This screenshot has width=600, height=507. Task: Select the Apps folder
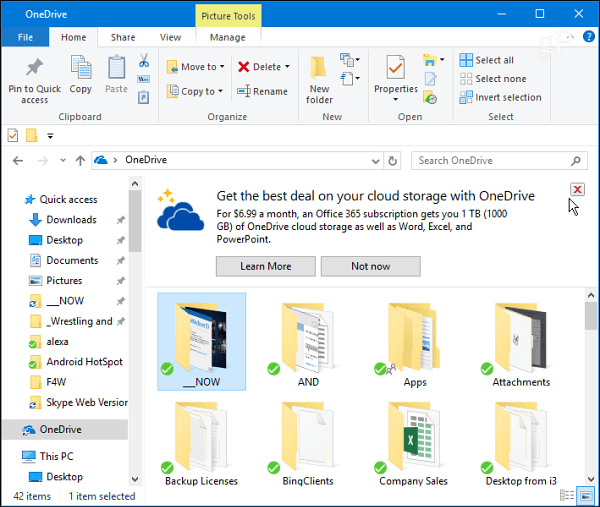[x=414, y=344]
